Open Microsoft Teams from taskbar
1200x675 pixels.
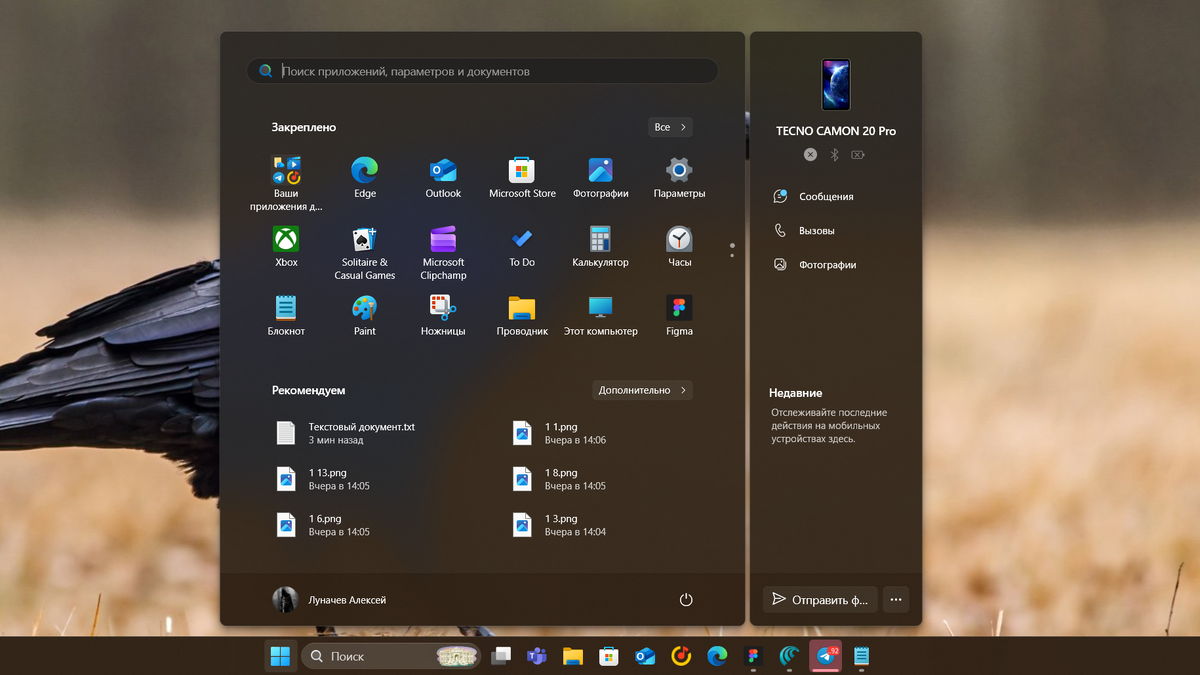(537, 656)
